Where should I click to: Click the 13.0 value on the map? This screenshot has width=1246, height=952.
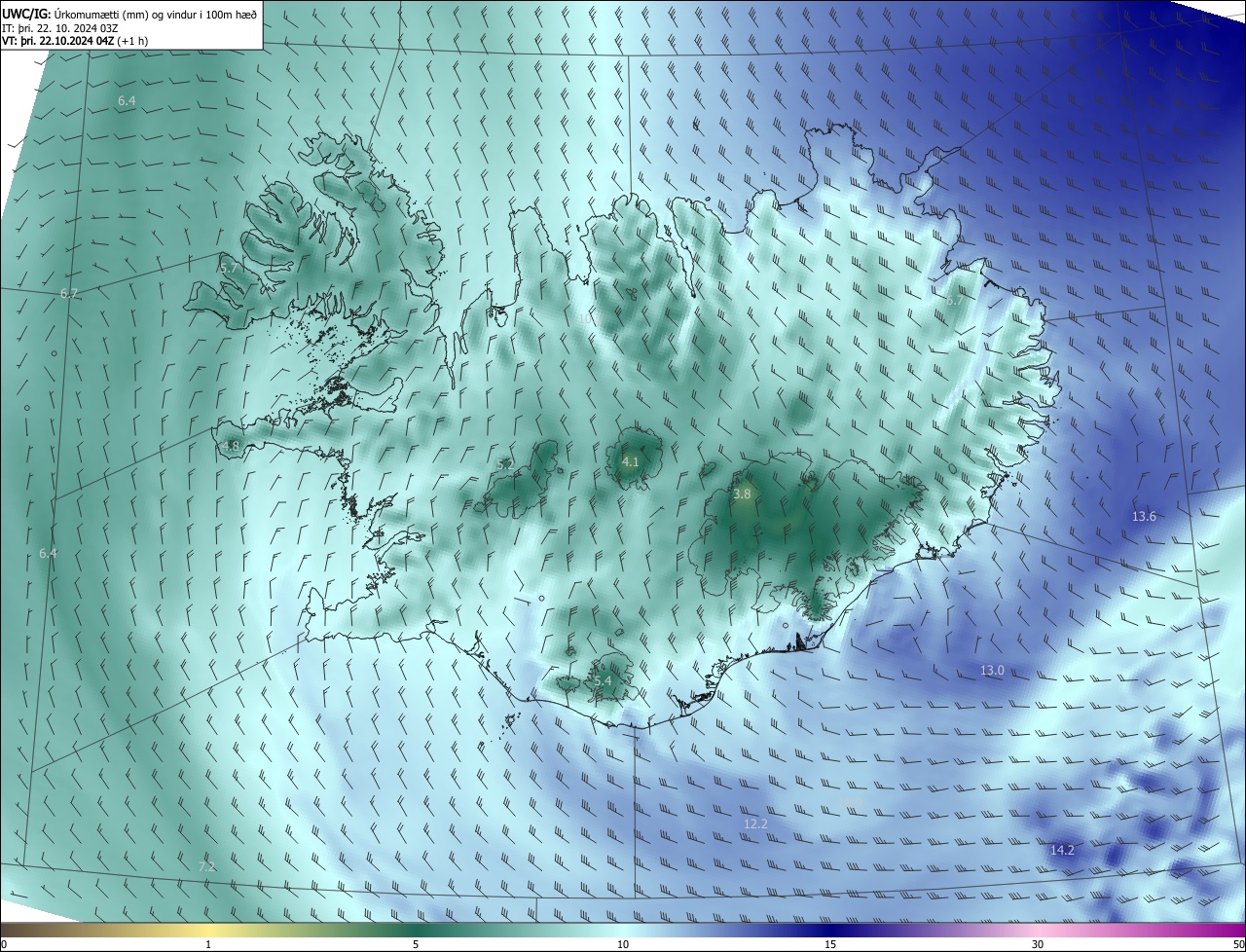[992, 671]
